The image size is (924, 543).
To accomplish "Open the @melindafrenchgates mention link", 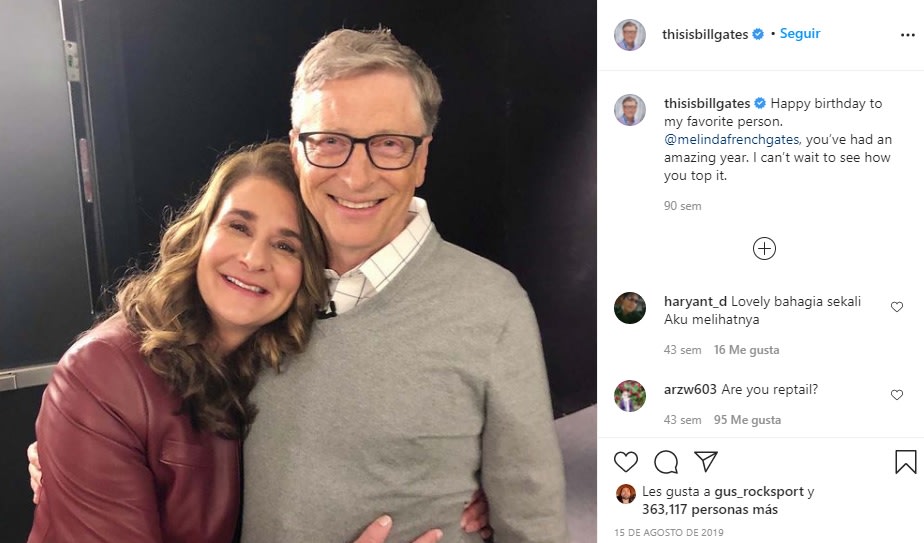I will tap(733, 140).
